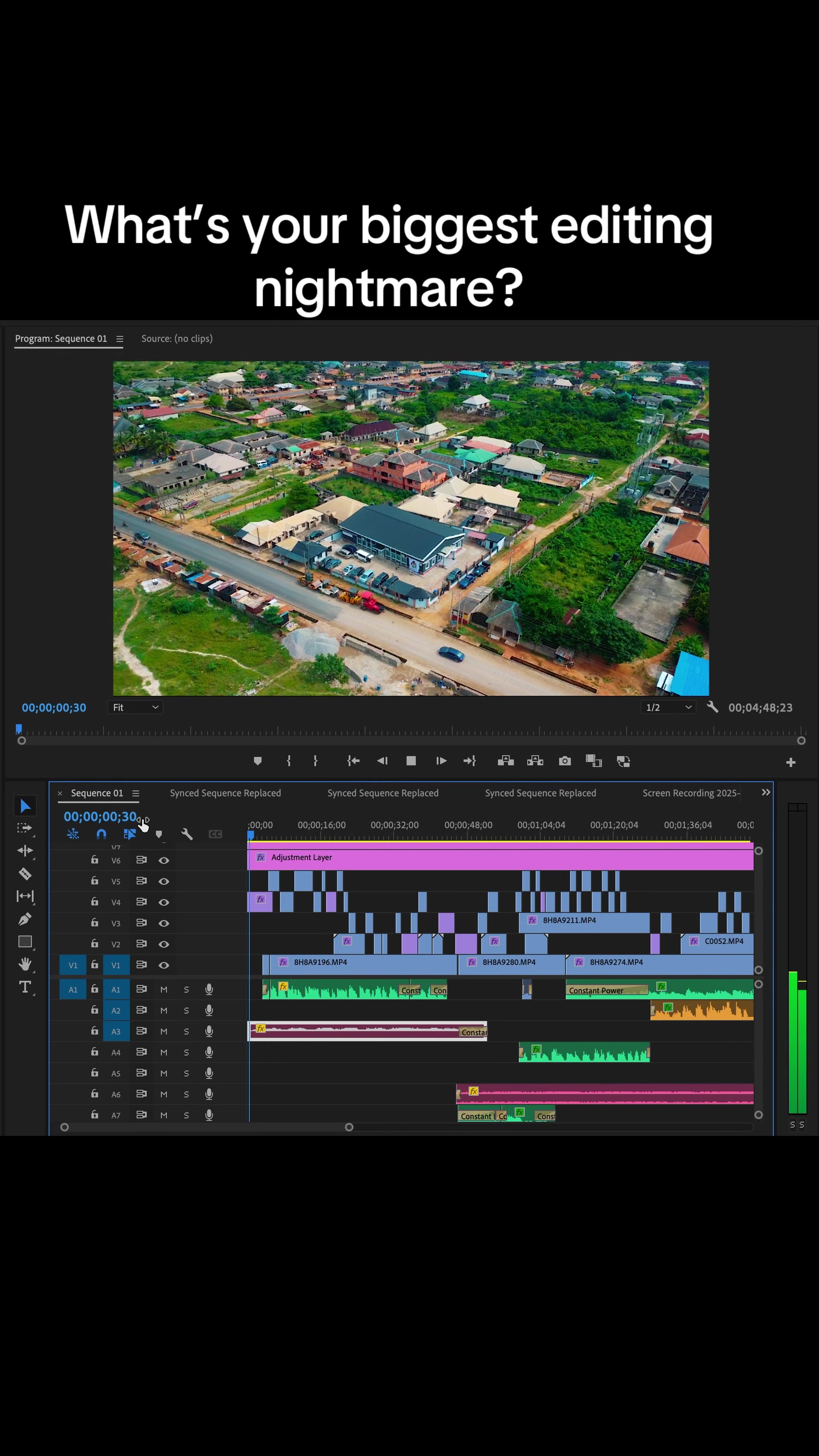Open Program: Sequence 01 panel menu

[x=120, y=339]
